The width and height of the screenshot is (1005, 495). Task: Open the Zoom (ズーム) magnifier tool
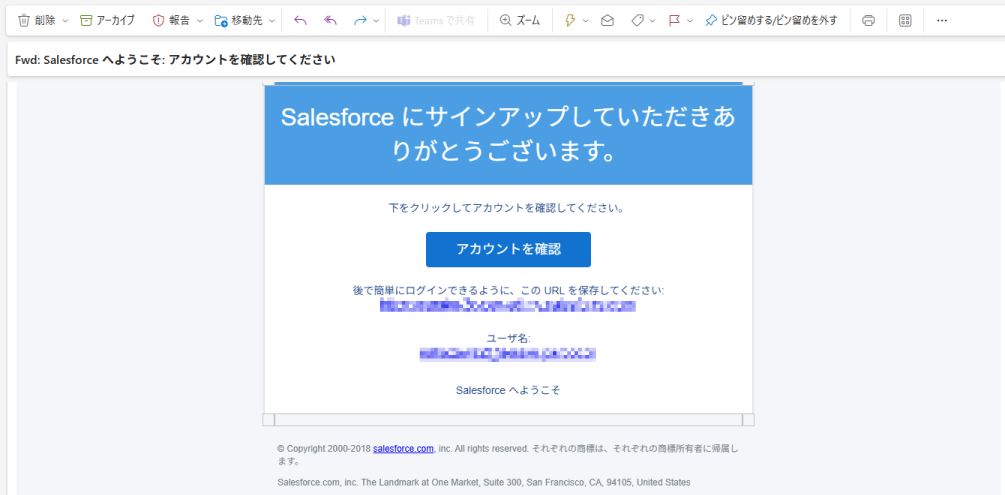519,20
